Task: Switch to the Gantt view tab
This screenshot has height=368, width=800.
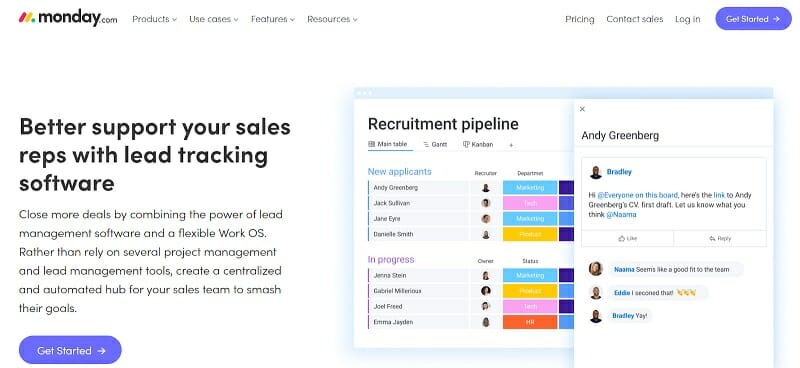Action: tap(435, 144)
